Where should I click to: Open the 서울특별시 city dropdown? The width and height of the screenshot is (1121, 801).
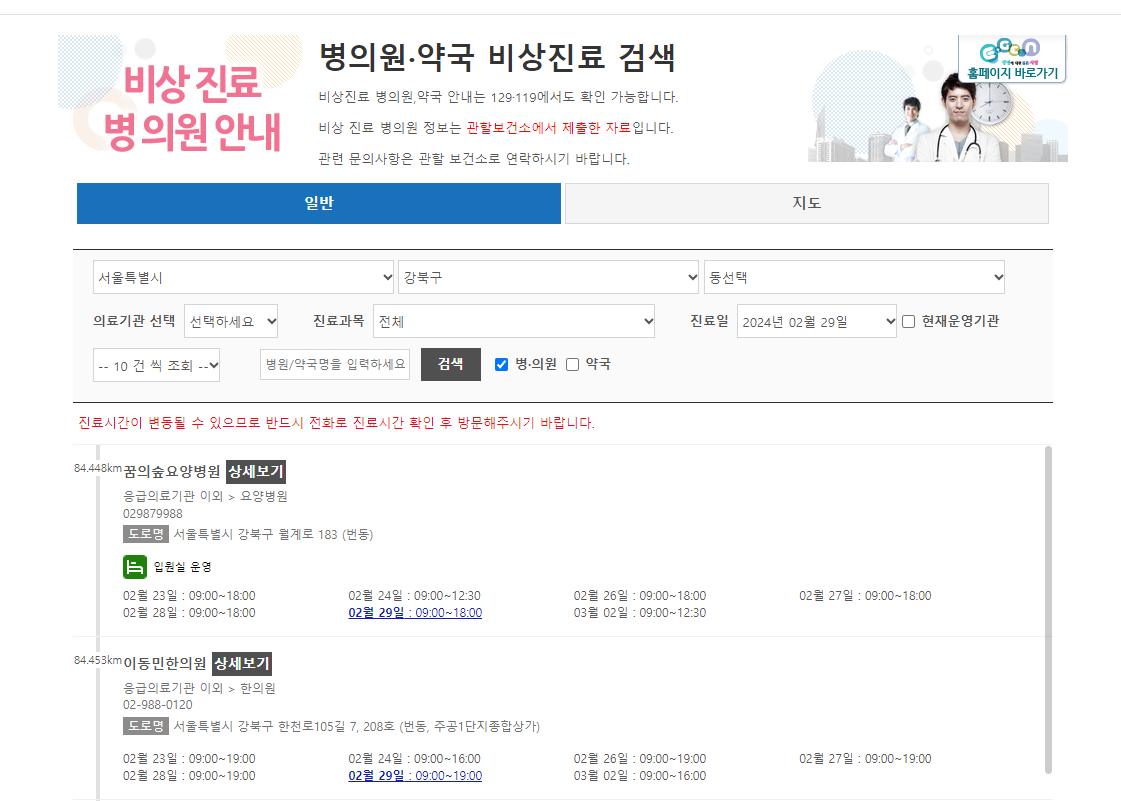tap(243, 277)
